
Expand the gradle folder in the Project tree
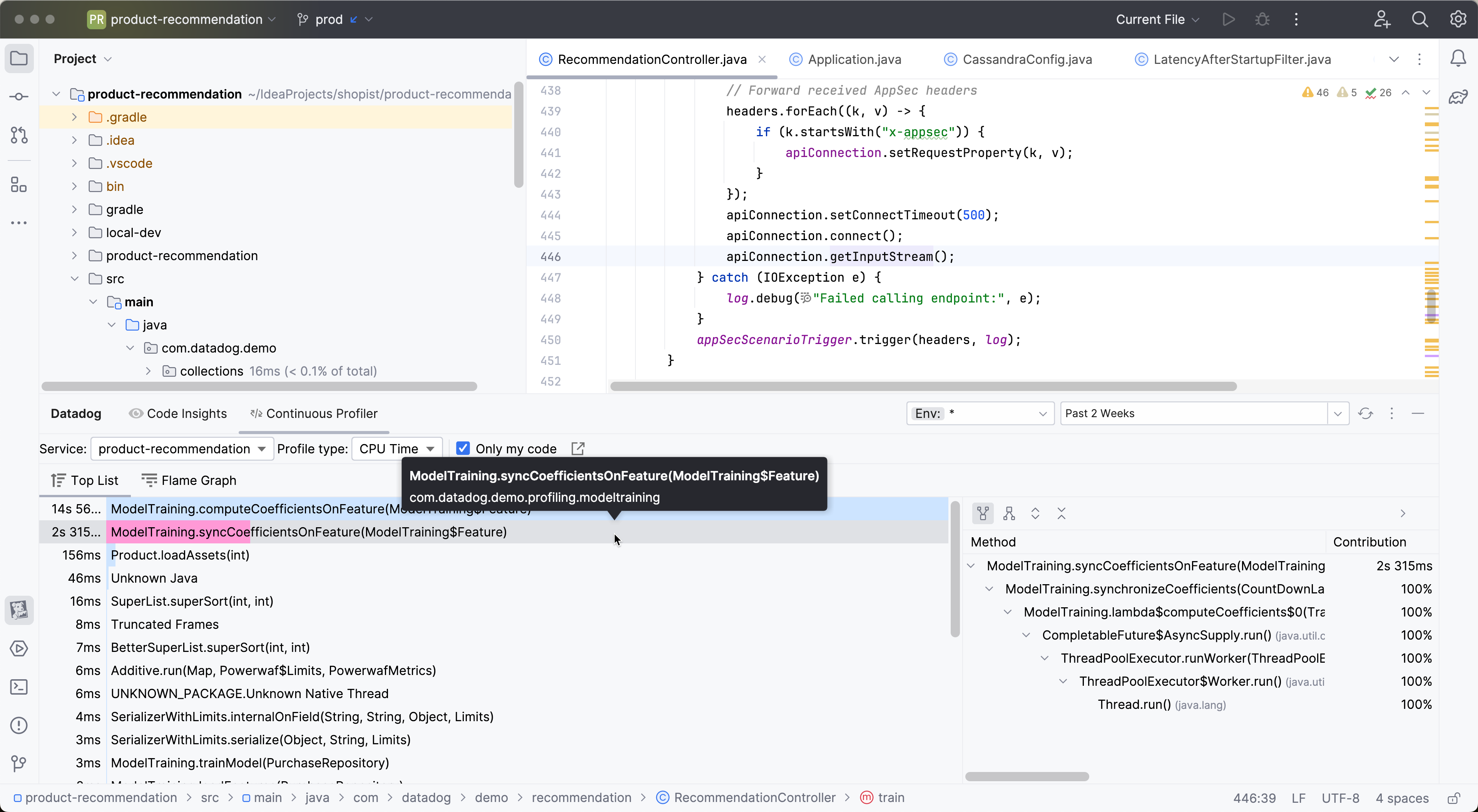[x=74, y=209]
